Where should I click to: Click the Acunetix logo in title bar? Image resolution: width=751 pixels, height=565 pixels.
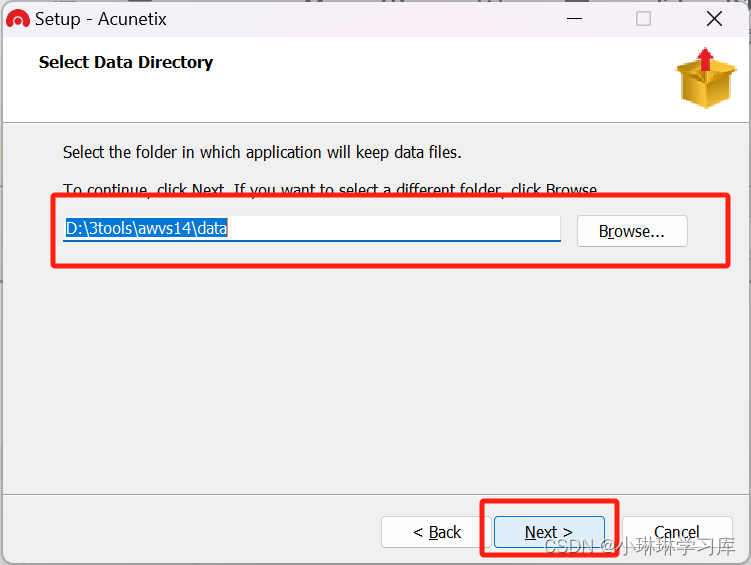pyautogui.click(x=18, y=19)
